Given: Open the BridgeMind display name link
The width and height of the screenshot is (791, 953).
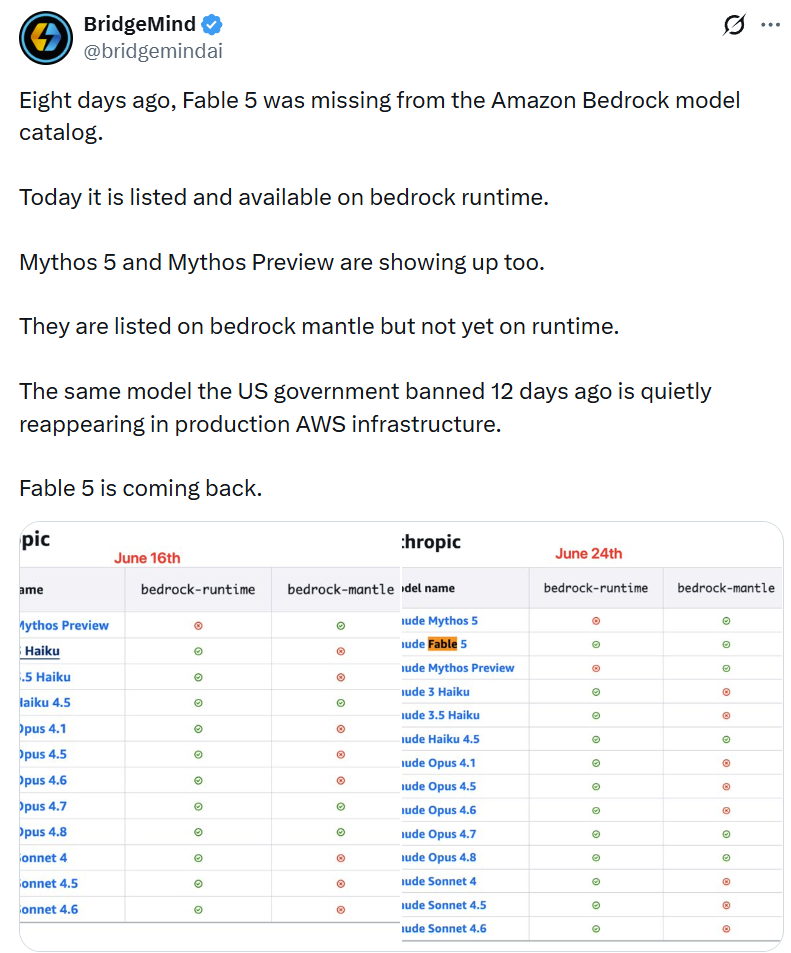Looking at the screenshot, I should (139, 24).
